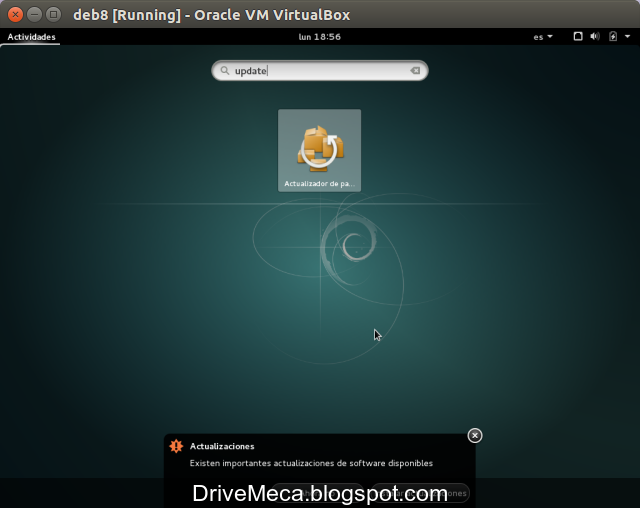Focus the search field containing 'update'

click(x=320, y=71)
